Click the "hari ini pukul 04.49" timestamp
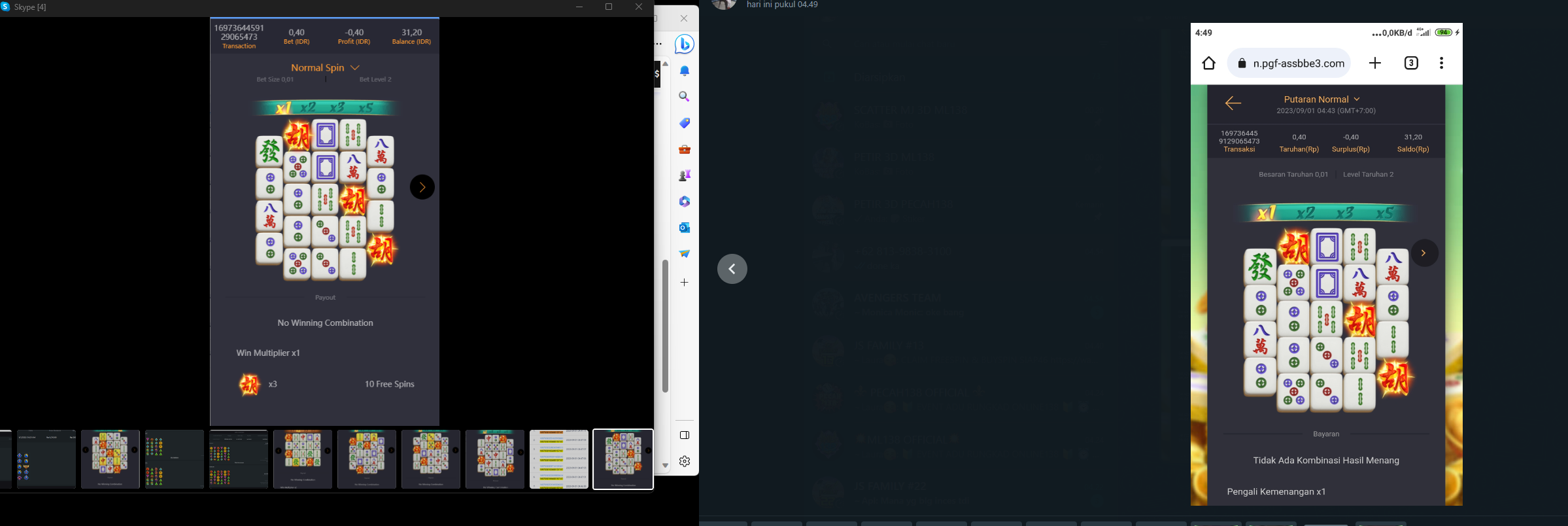Screen dimensions: 1568x526 click(x=782, y=5)
